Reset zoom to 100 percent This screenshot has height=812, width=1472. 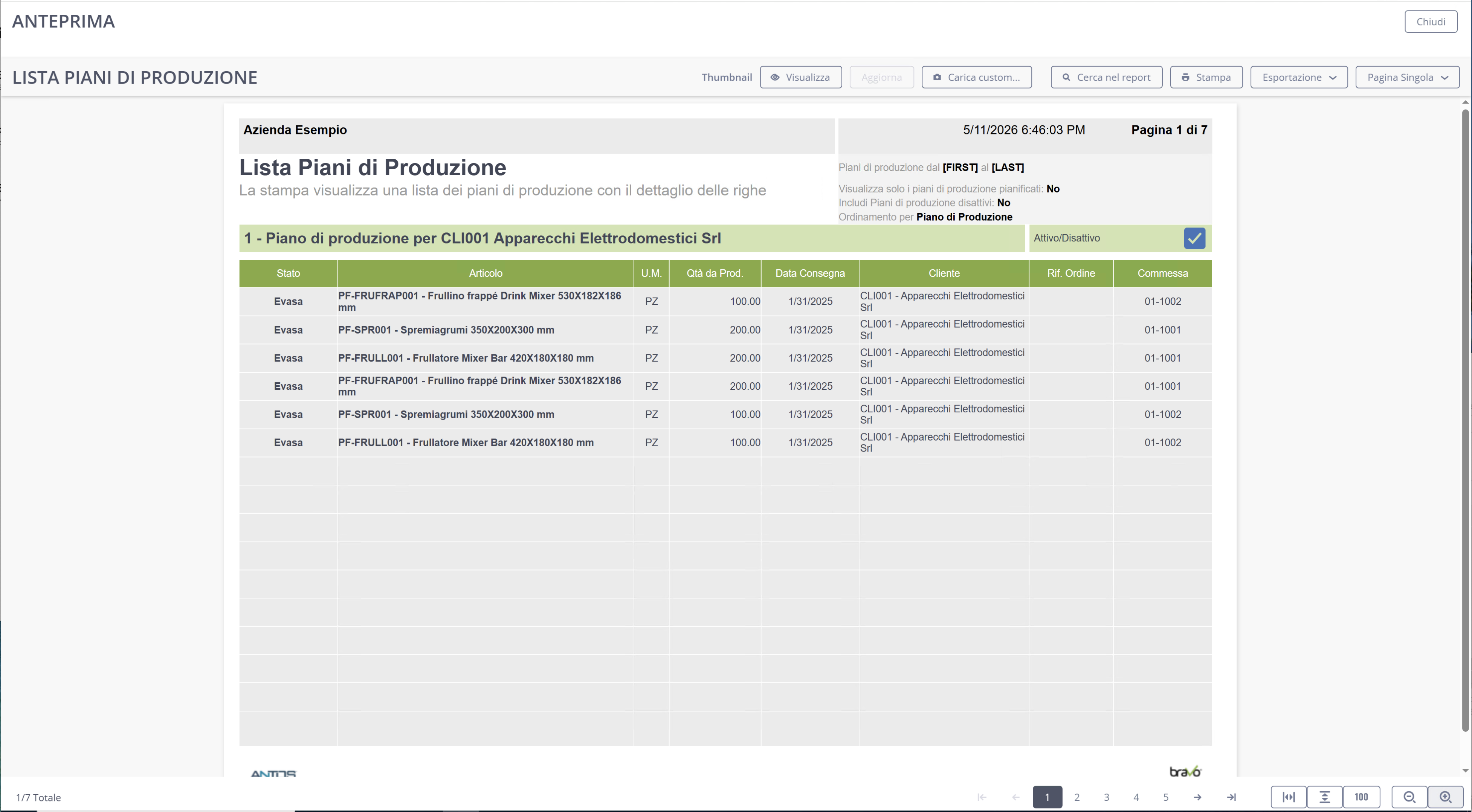coord(1361,797)
